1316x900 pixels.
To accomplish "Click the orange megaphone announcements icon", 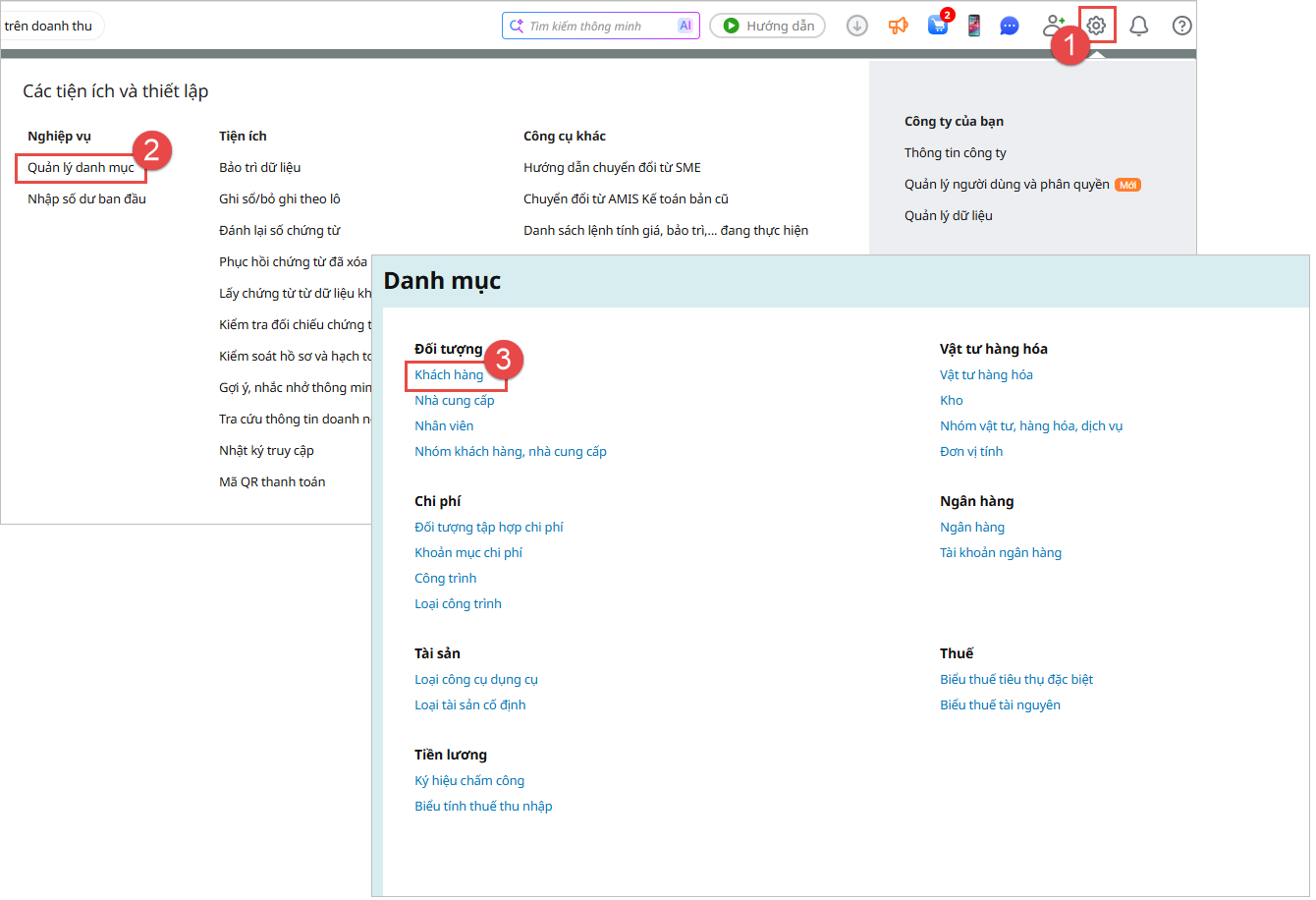I will click(898, 27).
